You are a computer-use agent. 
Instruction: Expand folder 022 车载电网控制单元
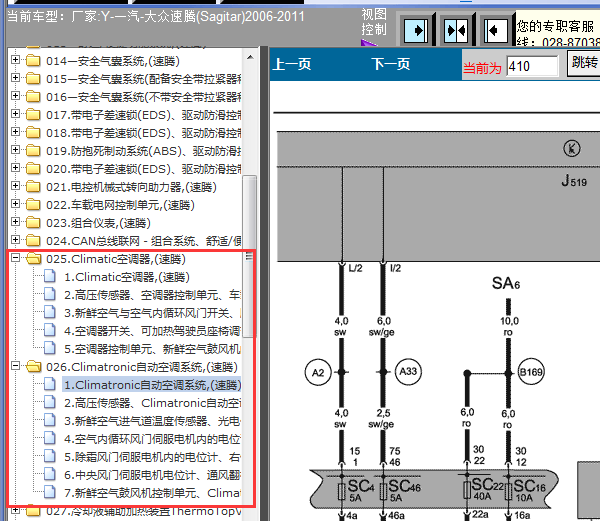[15, 204]
